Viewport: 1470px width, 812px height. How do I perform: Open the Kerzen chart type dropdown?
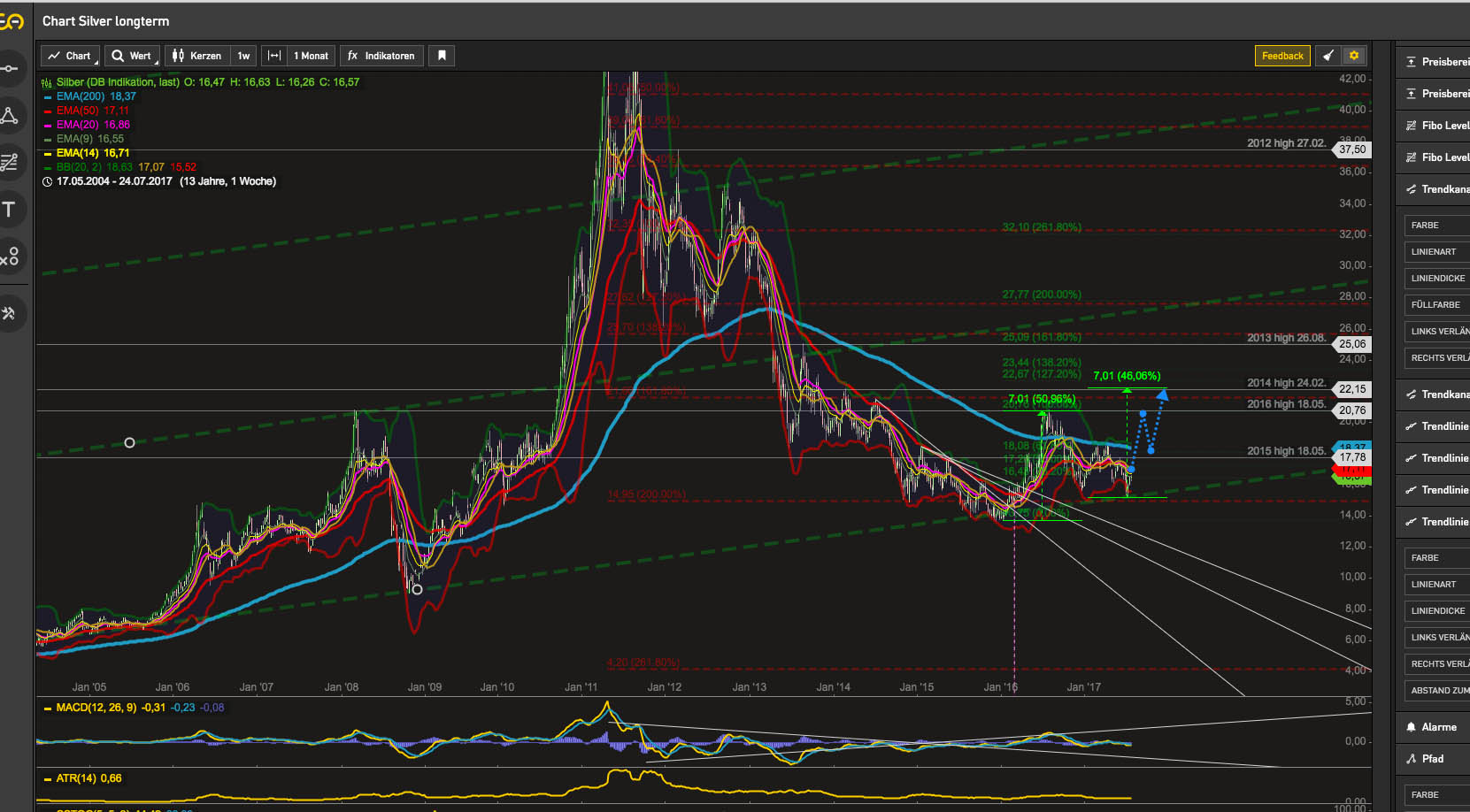[x=197, y=56]
